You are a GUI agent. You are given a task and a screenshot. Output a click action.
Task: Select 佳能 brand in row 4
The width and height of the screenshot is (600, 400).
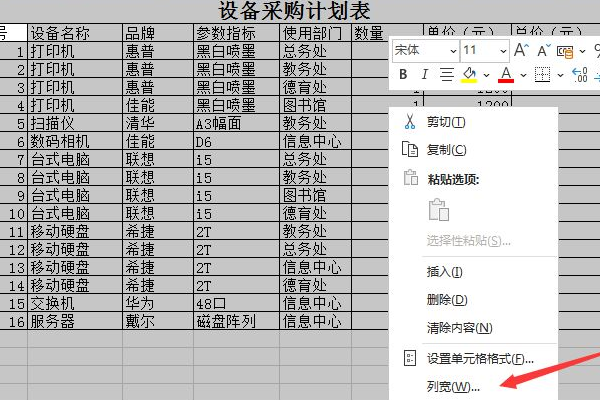tap(158, 105)
